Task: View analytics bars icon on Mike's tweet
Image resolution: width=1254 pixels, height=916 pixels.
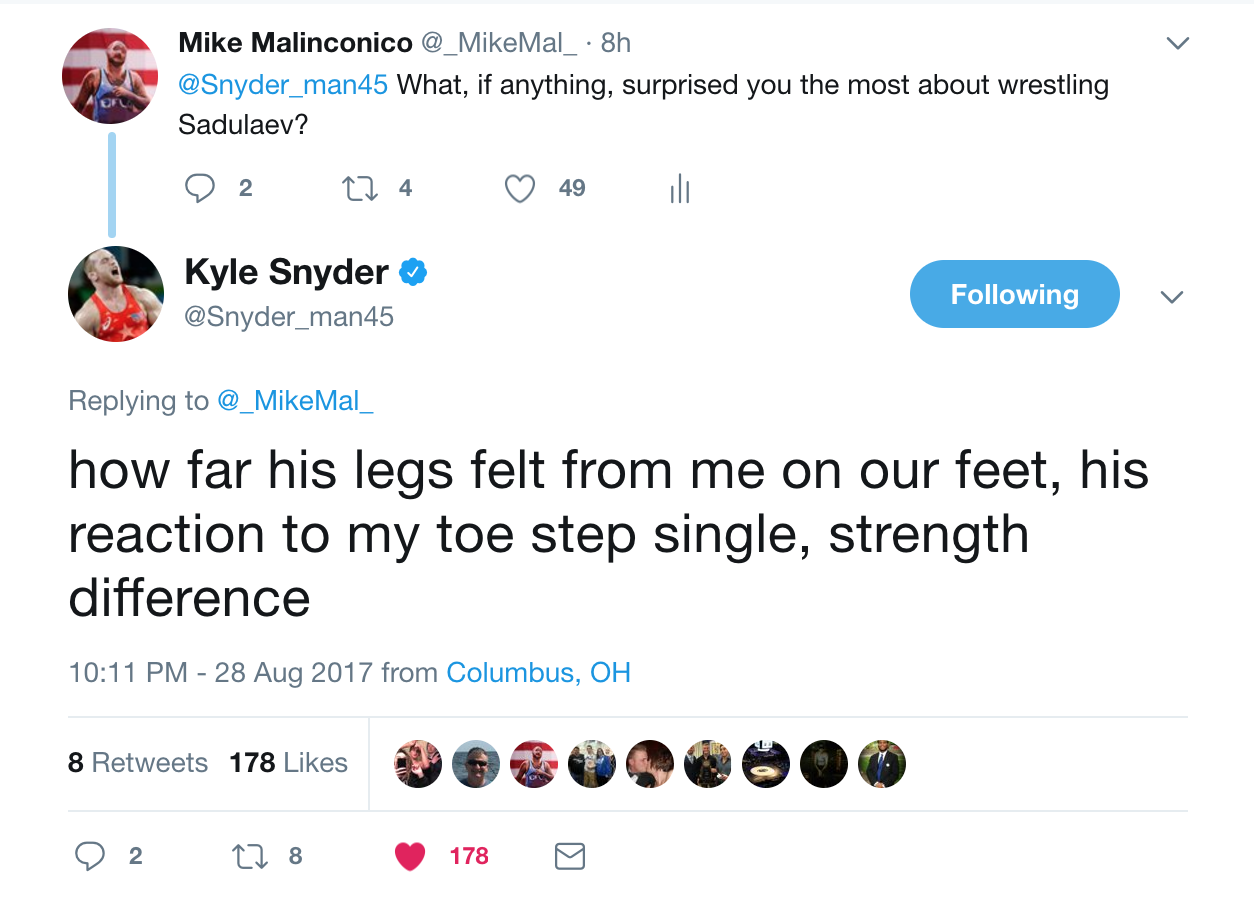Action: (x=680, y=189)
